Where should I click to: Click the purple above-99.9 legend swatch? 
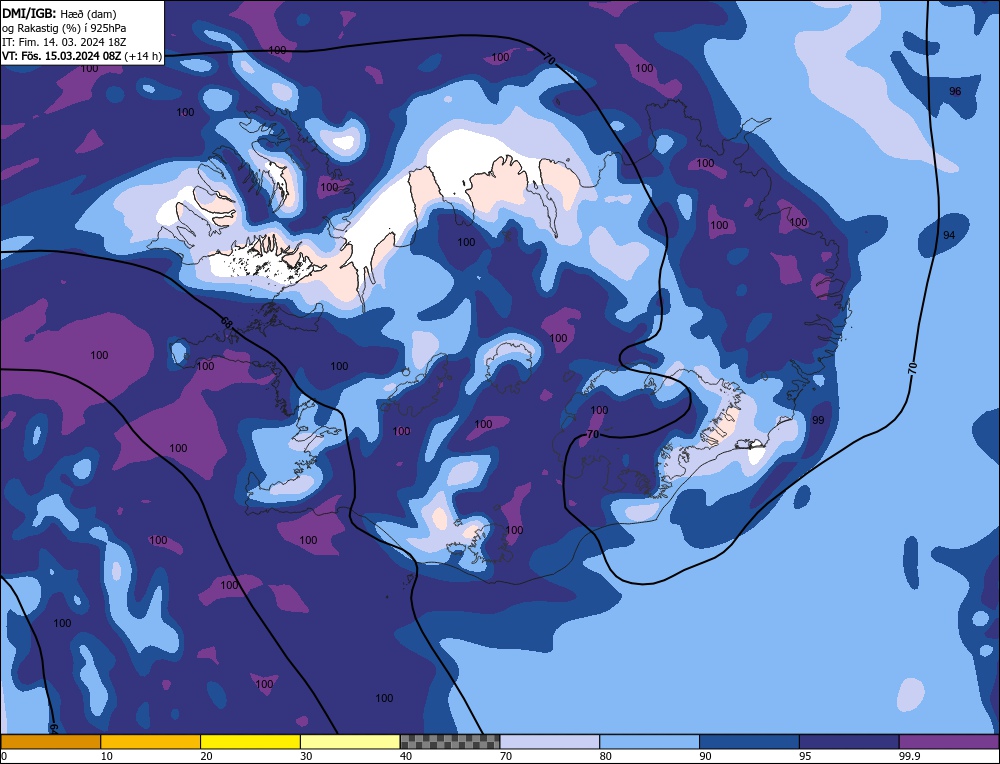coord(949,741)
